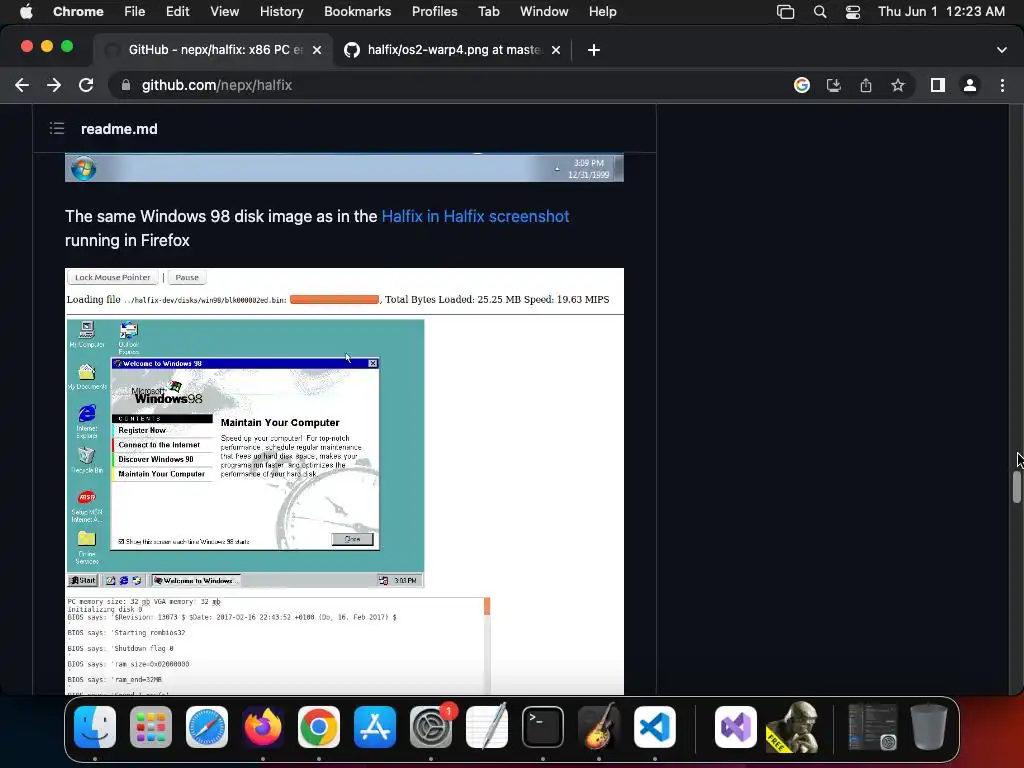Go forward to the next page

(54, 86)
